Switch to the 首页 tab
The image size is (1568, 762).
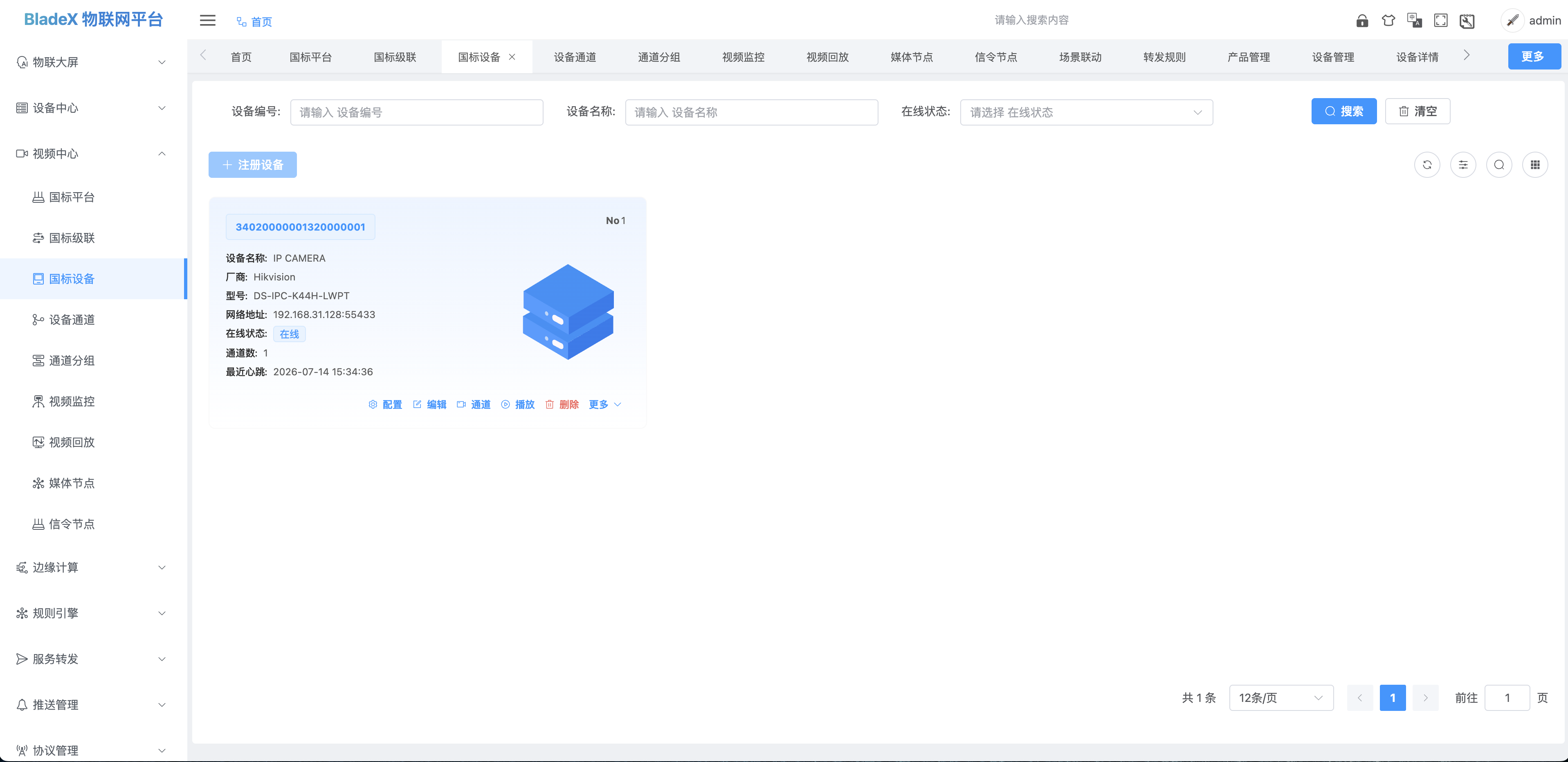(241, 57)
